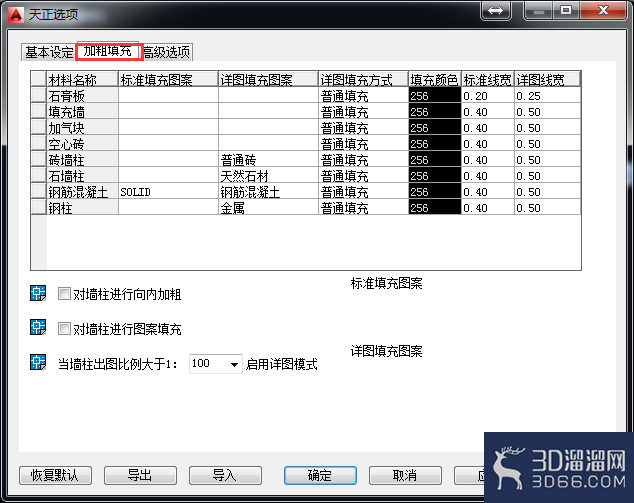
Task: Click 普通填充 cell in 石膏板 row
Action: point(363,96)
